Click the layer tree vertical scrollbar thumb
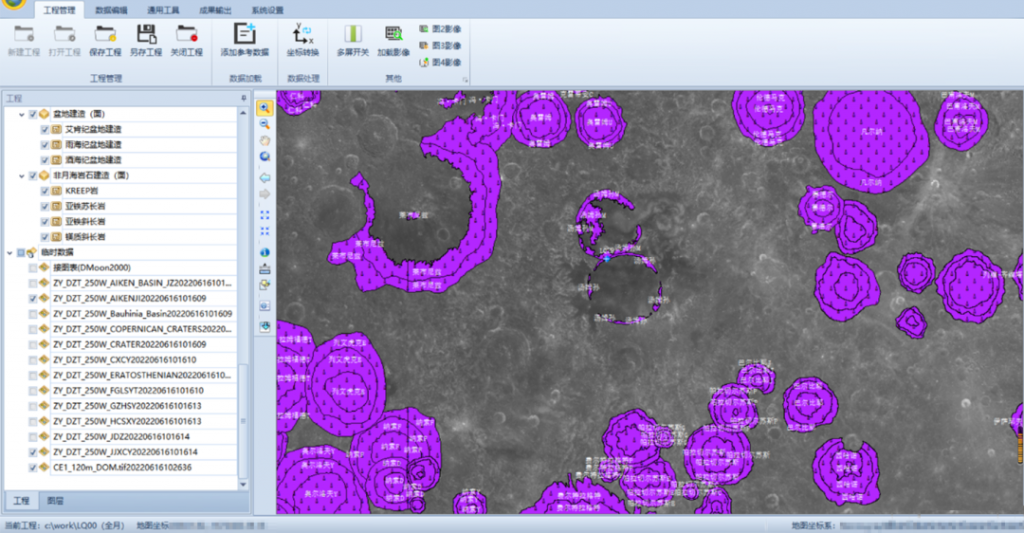Viewport: 1024px width, 533px height. tap(244, 421)
